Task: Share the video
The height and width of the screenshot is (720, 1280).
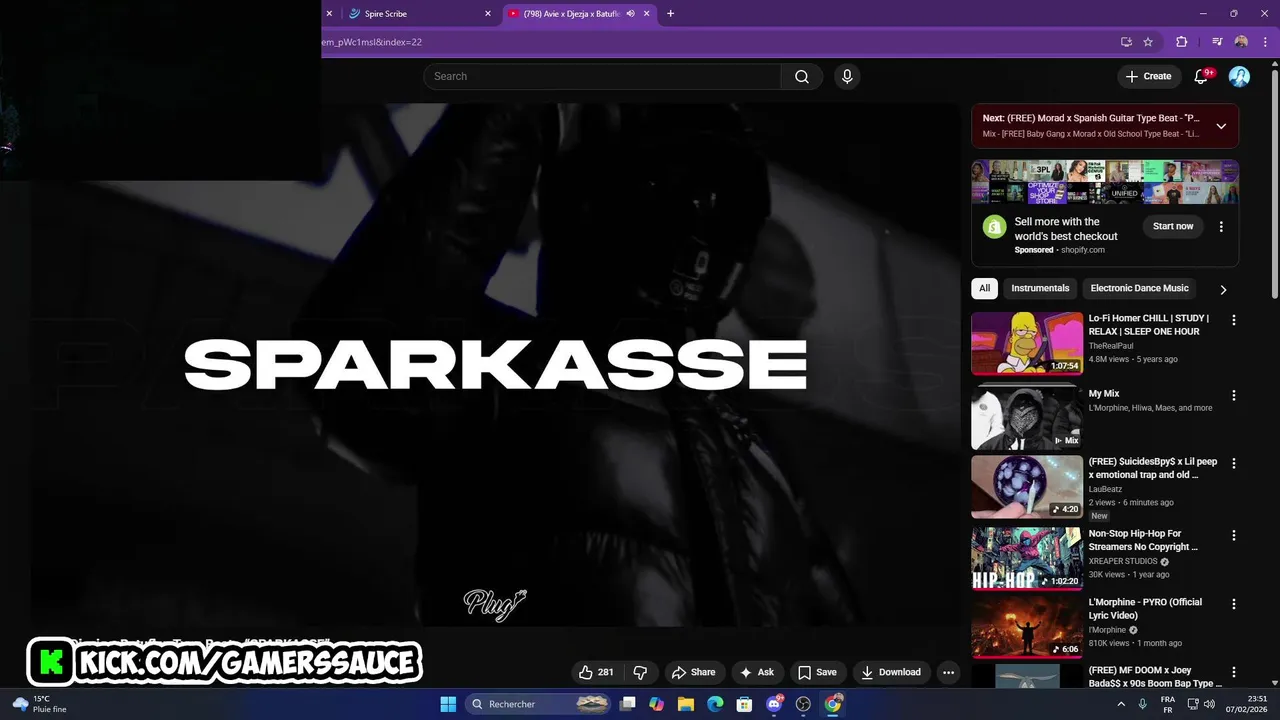Action: 693,672
